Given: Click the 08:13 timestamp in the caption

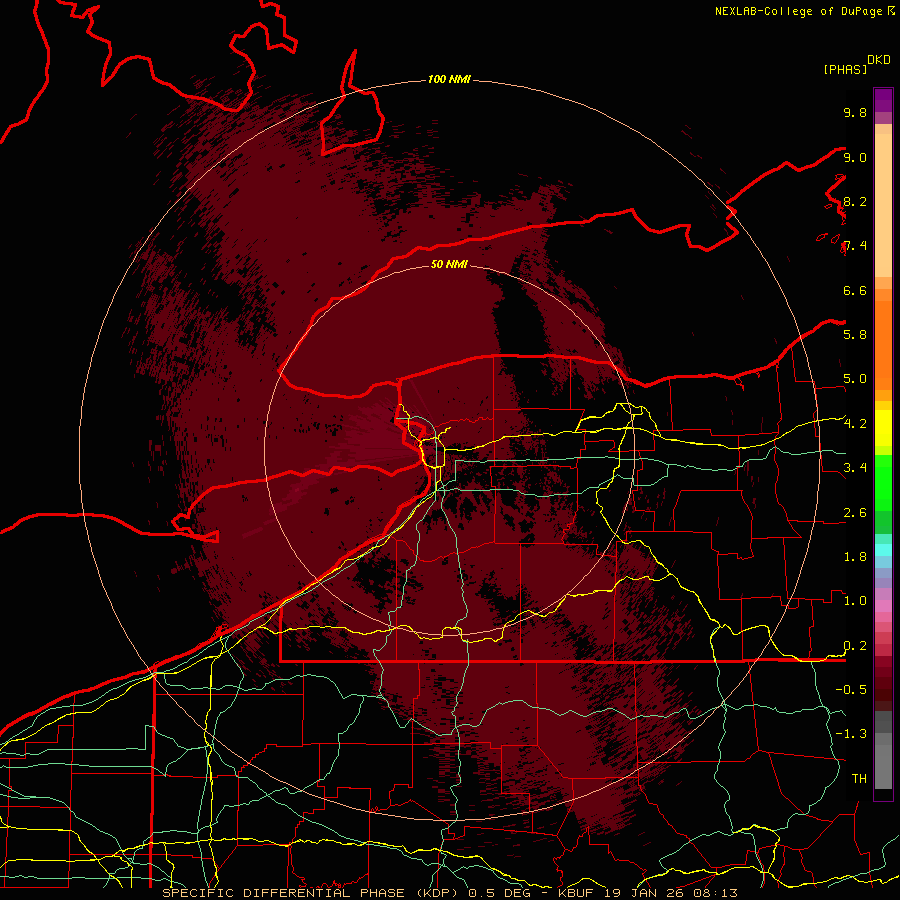Looking at the screenshot, I should [714, 893].
